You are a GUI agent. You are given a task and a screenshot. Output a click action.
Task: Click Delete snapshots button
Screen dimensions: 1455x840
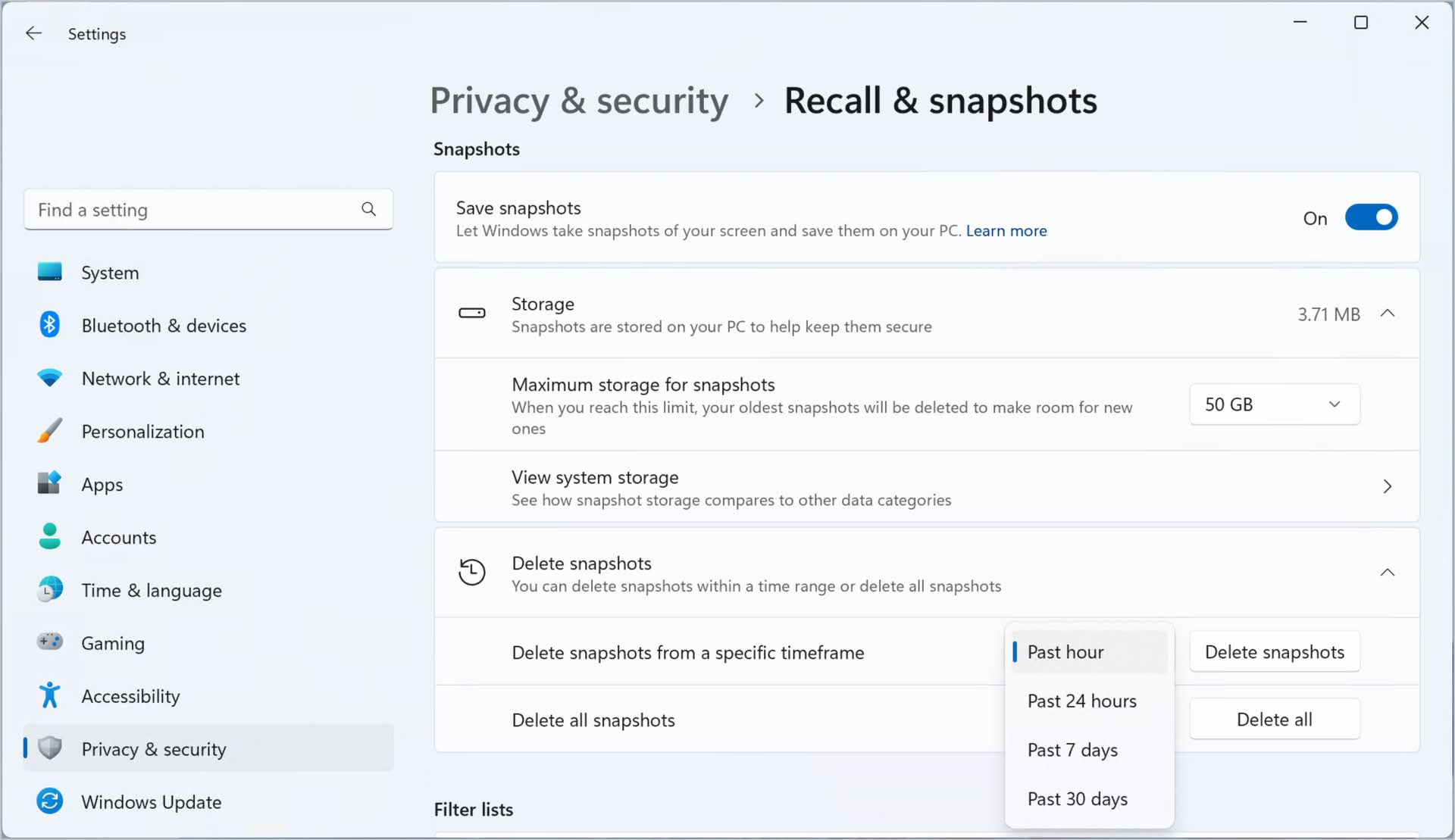click(x=1275, y=651)
